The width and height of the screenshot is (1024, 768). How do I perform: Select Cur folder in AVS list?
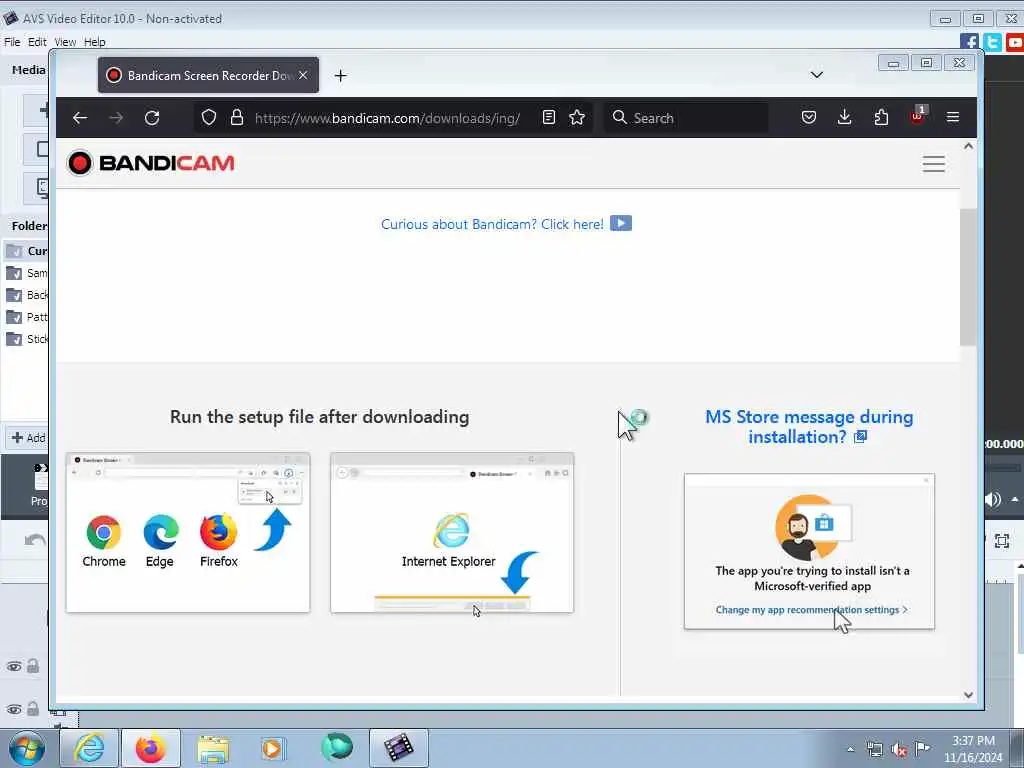pyautogui.click(x=27, y=251)
